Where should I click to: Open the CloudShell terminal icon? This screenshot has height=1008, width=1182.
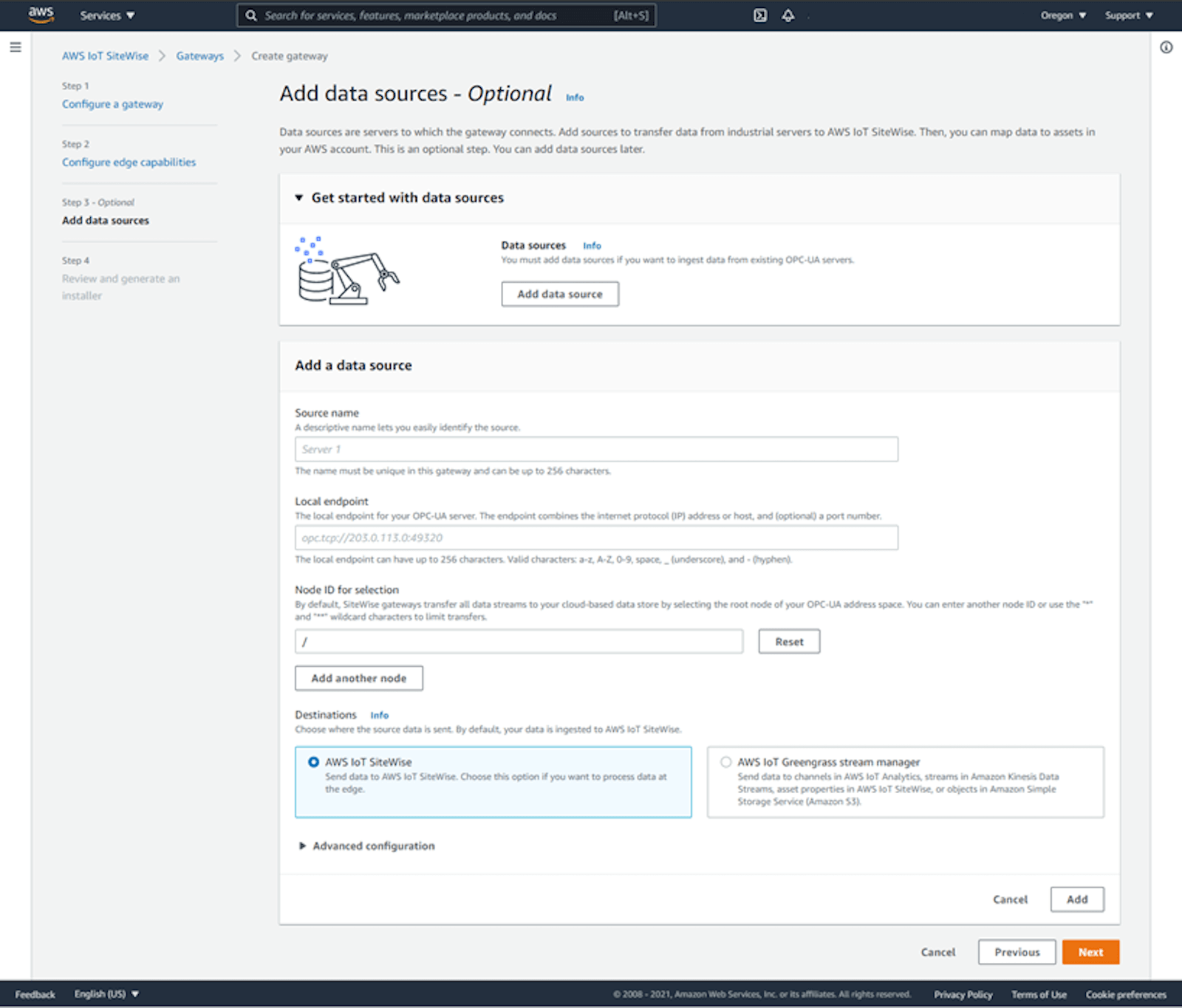coord(760,16)
